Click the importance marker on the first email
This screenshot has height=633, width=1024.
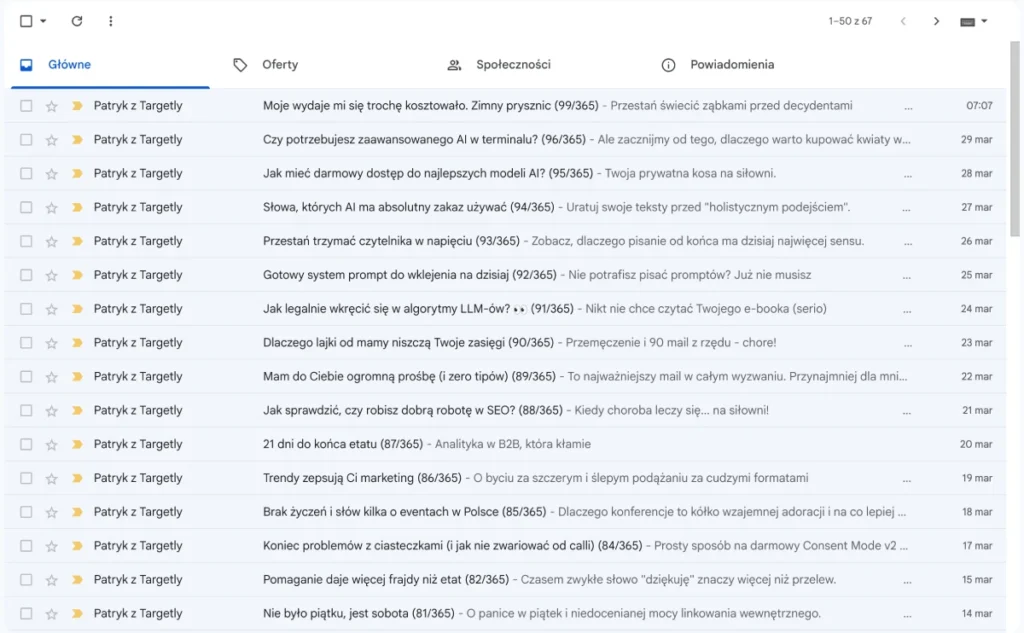75,105
